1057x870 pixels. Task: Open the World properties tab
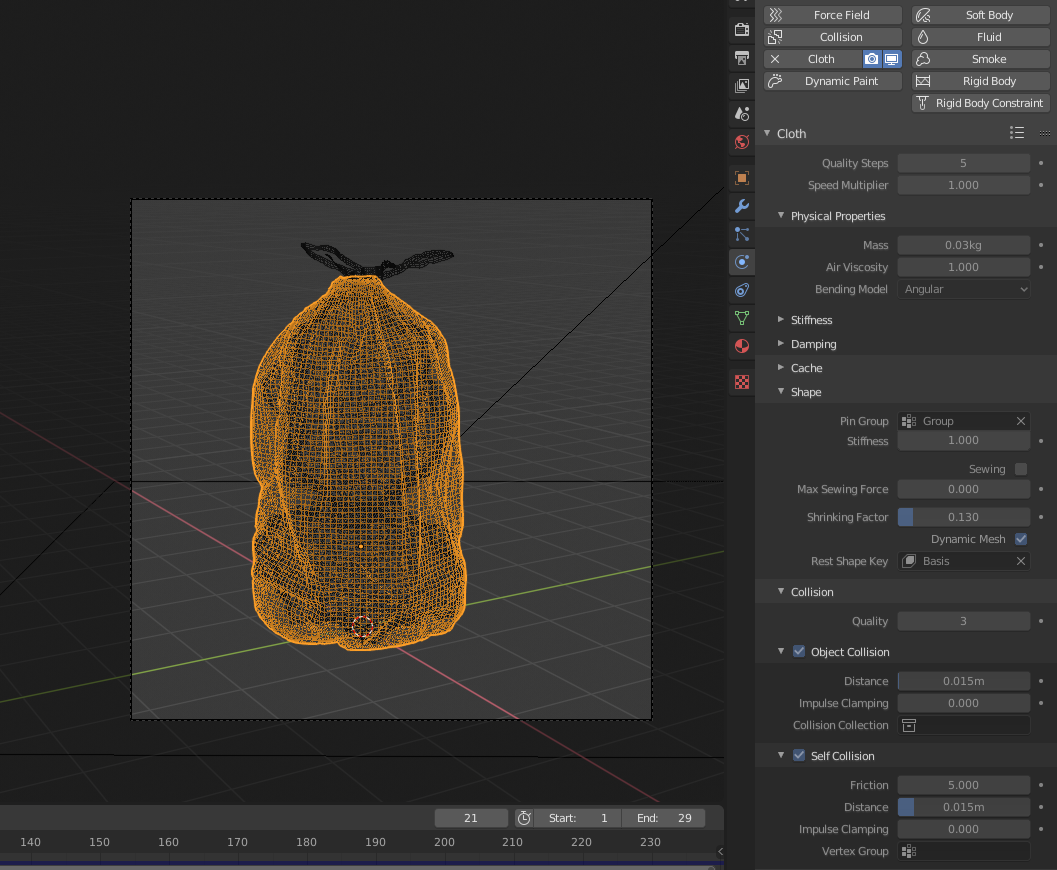[741, 142]
